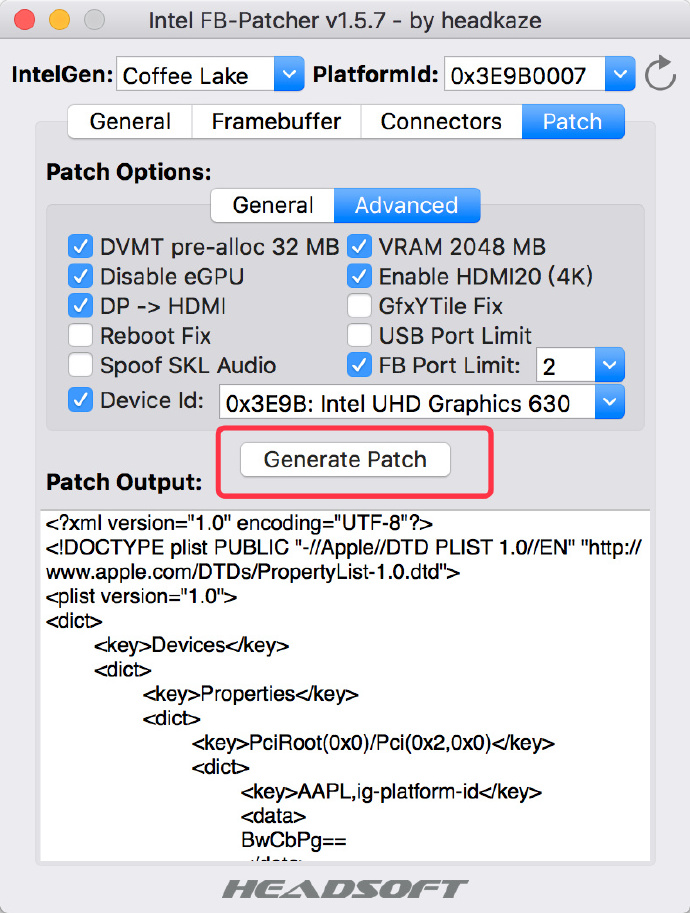Click the xml version declaration line

coord(239,523)
